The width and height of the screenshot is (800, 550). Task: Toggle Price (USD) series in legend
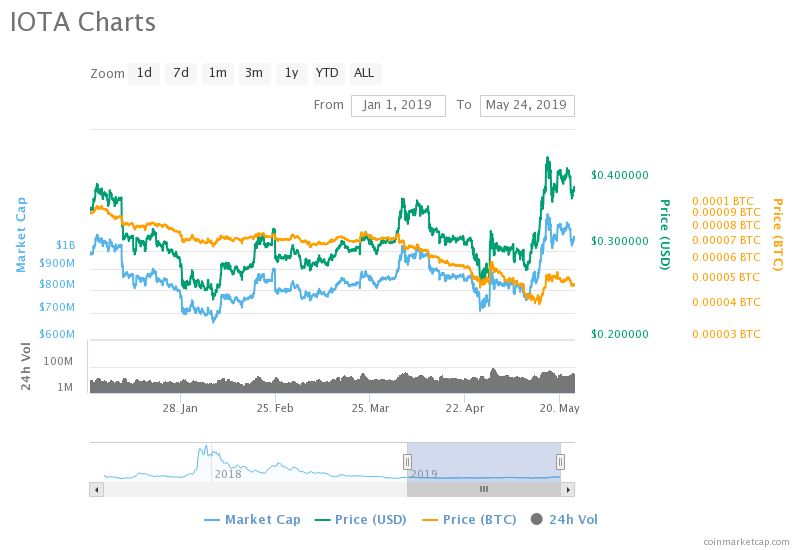pyautogui.click(x=361, y=520)
